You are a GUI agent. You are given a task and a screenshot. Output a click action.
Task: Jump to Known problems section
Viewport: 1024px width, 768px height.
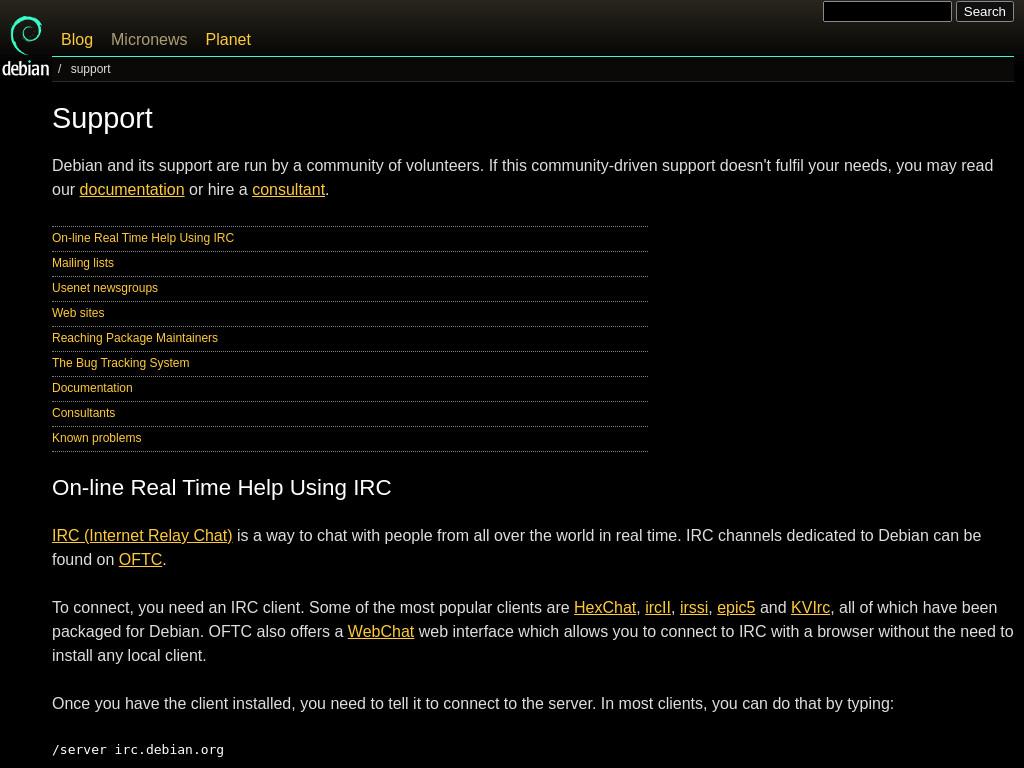point(97,438)
